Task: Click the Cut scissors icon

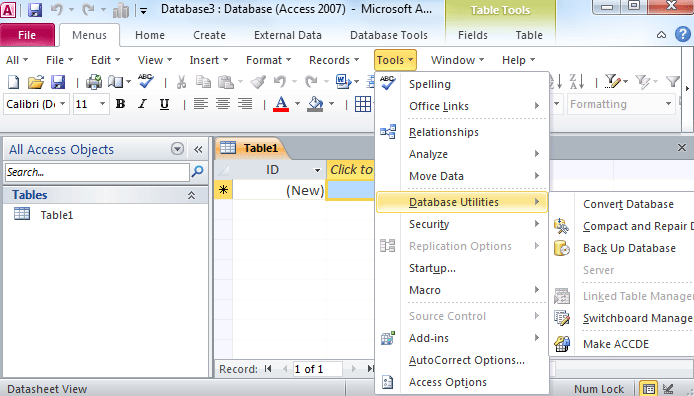Action: (x=181, y=82)
